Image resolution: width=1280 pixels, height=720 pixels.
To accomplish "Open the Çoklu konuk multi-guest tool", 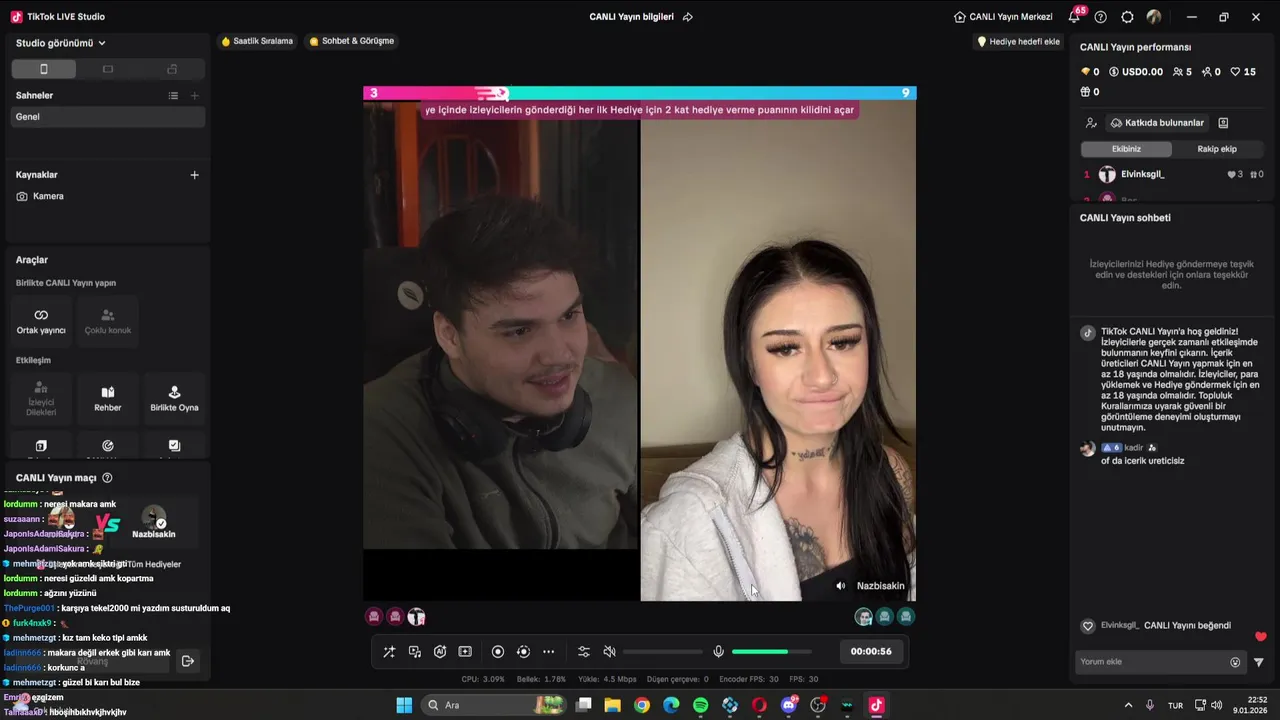I will [x=108, y=321].
